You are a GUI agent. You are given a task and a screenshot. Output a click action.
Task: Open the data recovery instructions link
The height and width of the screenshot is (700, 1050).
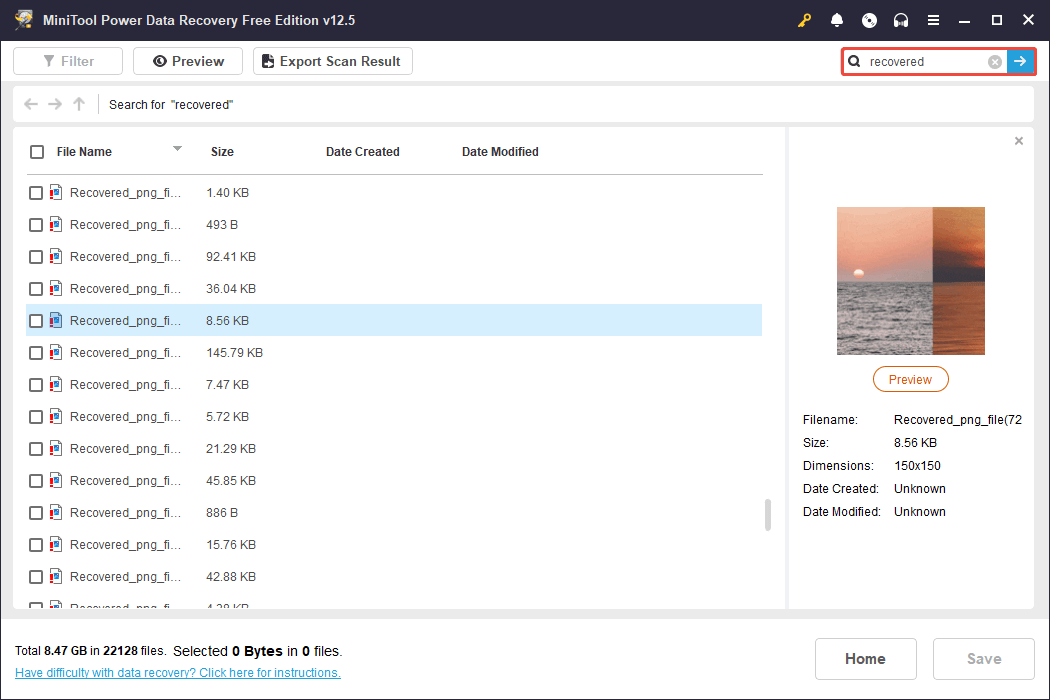(x=178, y=673)
